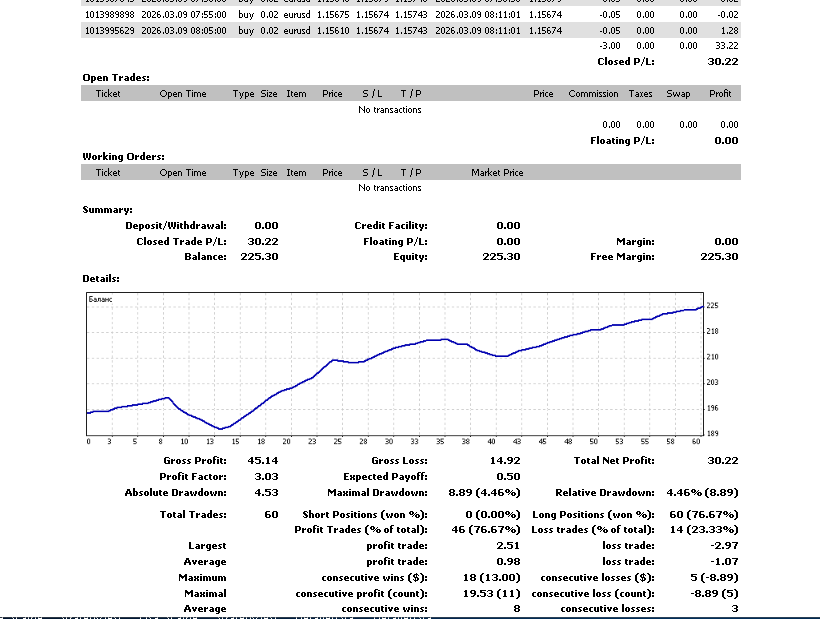
Task: Click the Closed P/L value 30.22 at top
Action: pos(721,62)
